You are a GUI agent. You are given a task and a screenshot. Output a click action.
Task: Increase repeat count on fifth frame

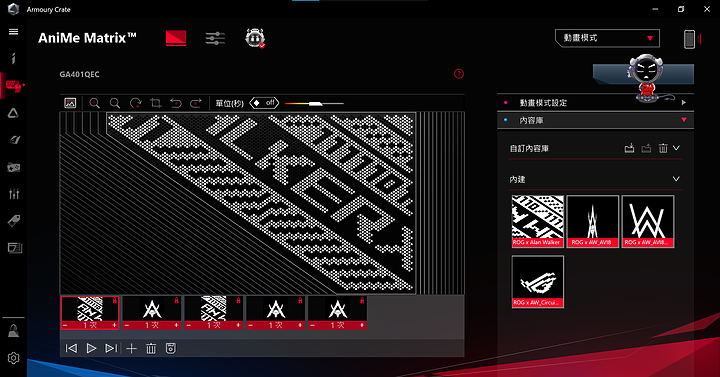click(362, 325)
